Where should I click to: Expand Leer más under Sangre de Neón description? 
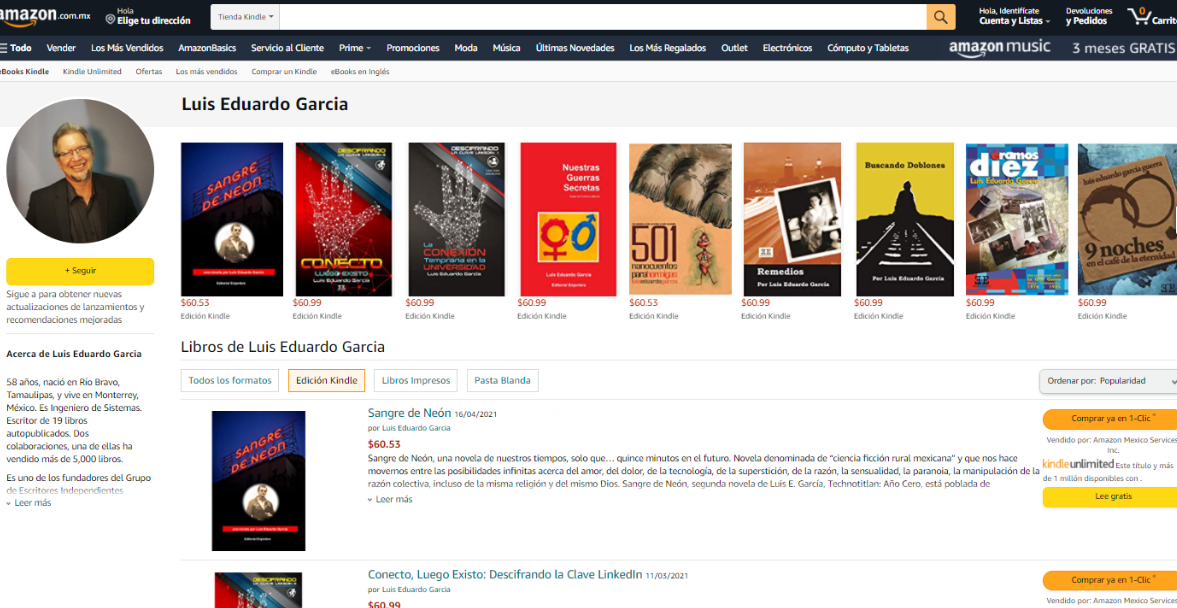coord(390,499)
